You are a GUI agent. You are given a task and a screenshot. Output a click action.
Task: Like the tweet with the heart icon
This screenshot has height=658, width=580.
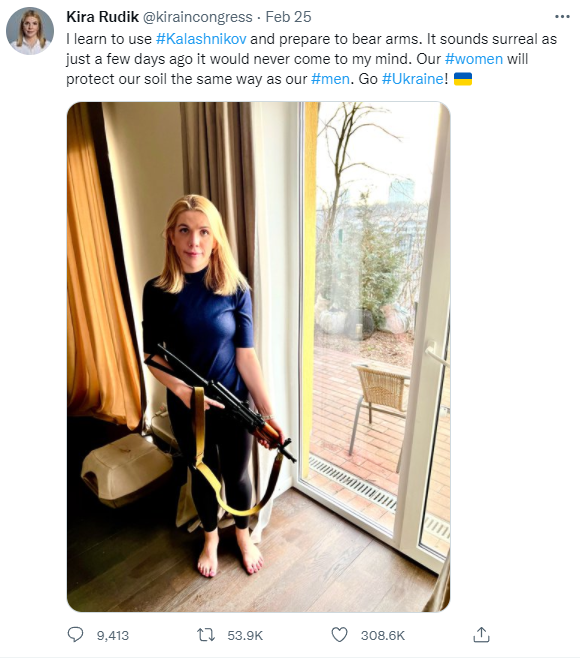tap(339, 635)
